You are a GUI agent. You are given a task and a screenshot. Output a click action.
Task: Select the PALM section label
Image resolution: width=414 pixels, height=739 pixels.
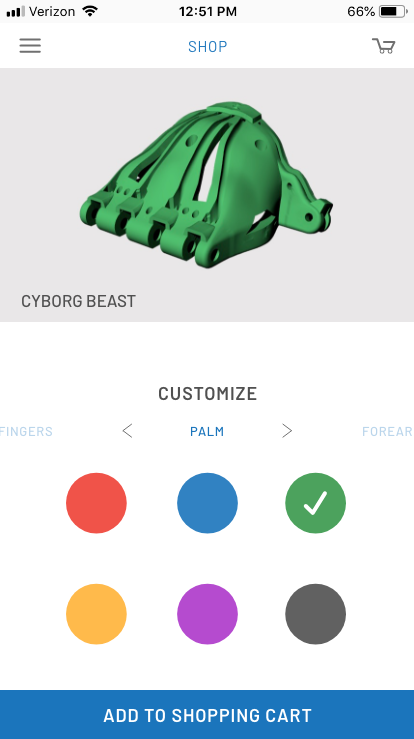[x=207, y=431]
